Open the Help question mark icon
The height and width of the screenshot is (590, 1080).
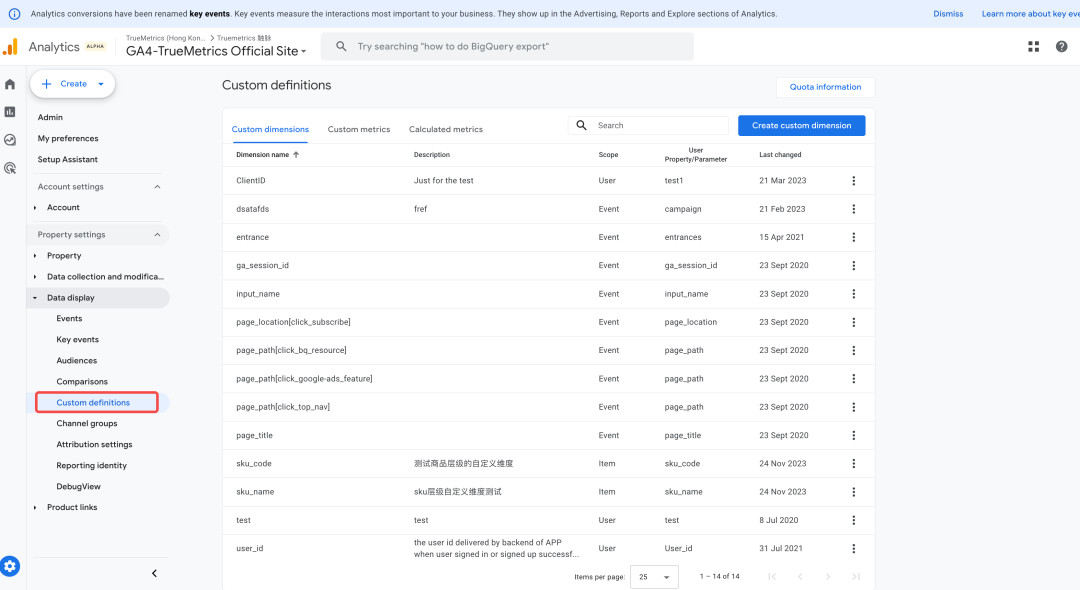tap(1061, 46)
